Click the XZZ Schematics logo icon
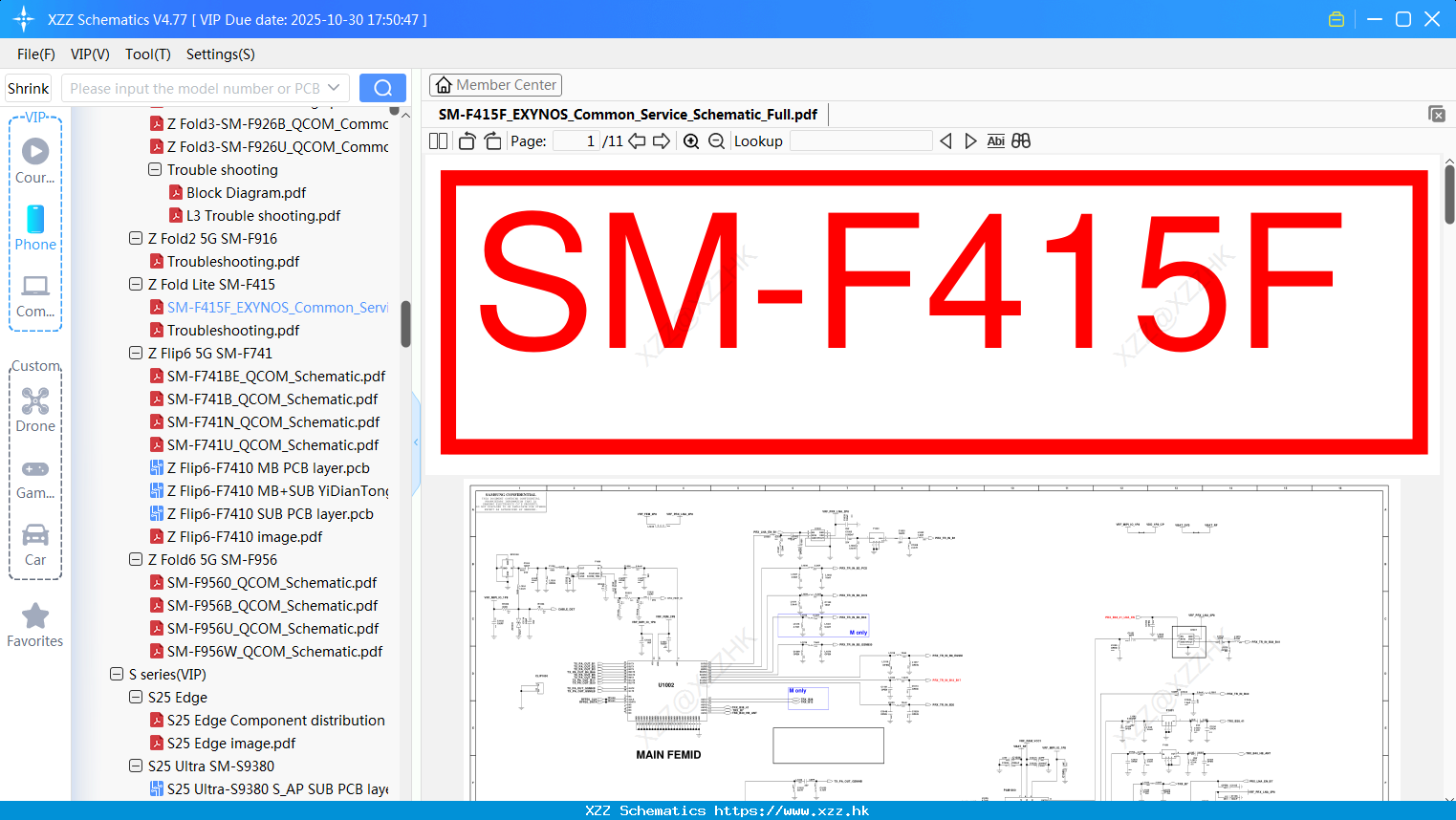Screen dimensions: 1456x820 point(24,19)
